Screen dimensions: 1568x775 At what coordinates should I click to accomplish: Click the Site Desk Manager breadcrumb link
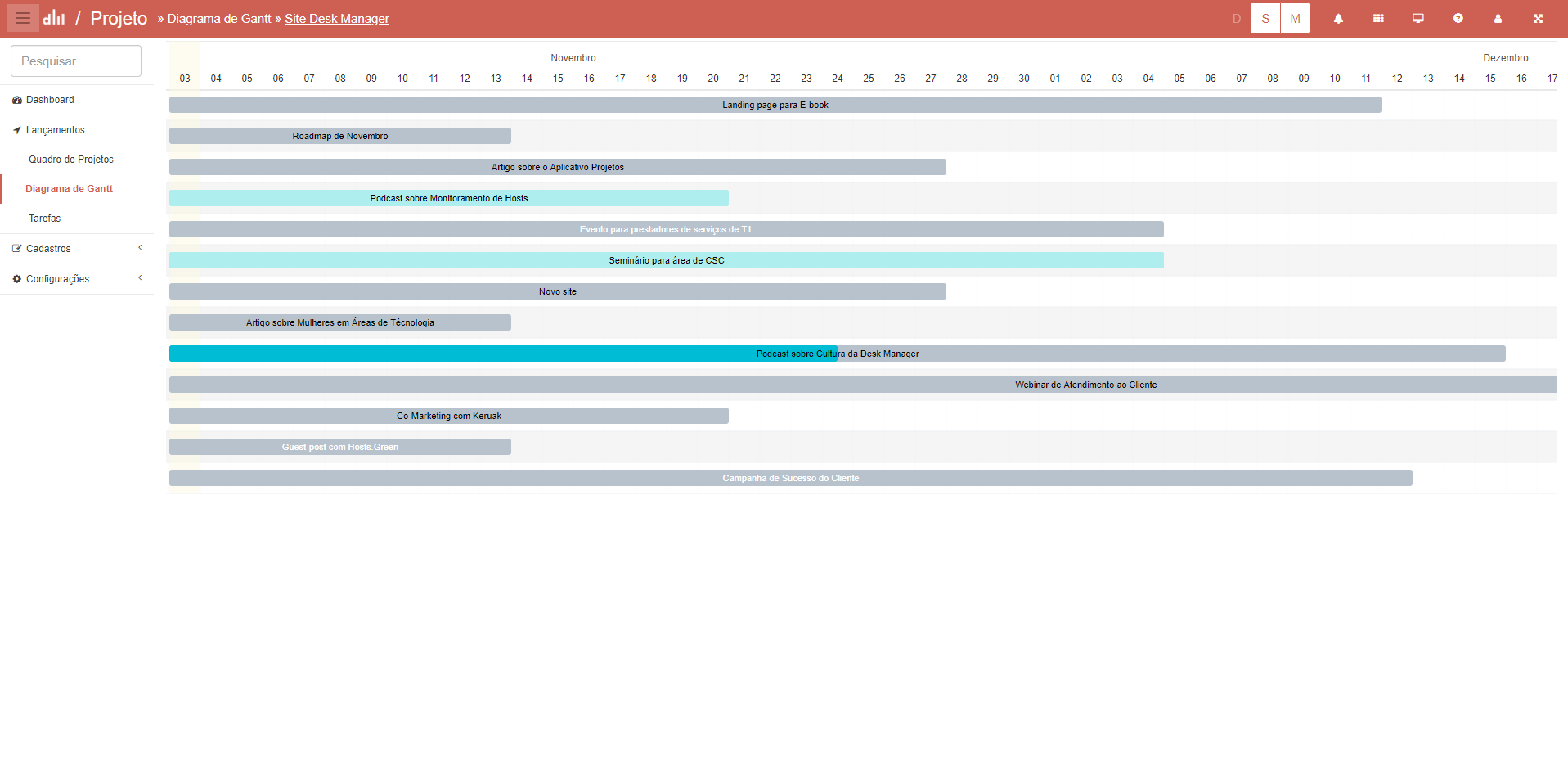(336, 19)
